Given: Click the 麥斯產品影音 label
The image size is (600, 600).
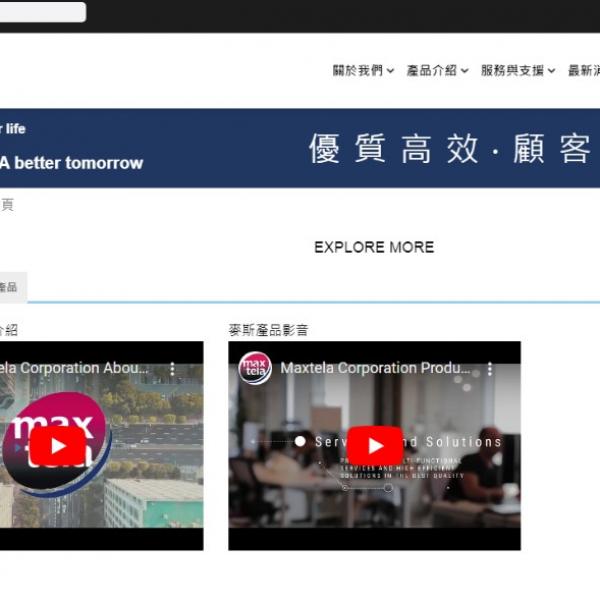Looking at the screenshot, I should [269, 330].
